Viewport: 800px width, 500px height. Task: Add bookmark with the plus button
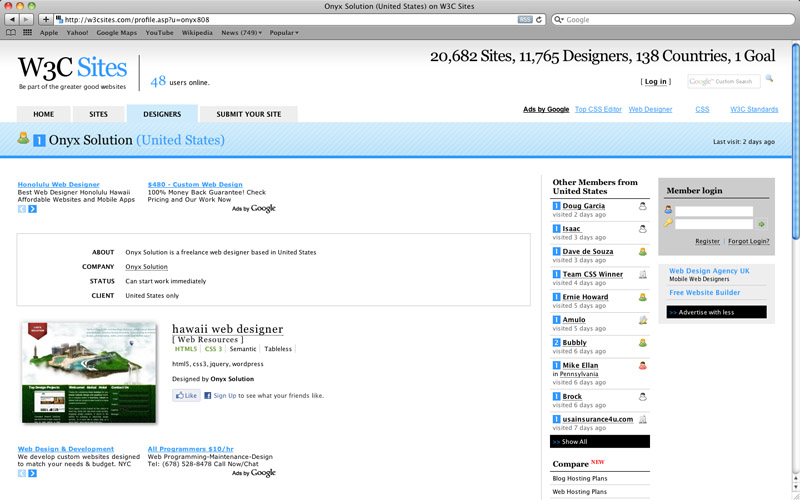pos(45,19)
